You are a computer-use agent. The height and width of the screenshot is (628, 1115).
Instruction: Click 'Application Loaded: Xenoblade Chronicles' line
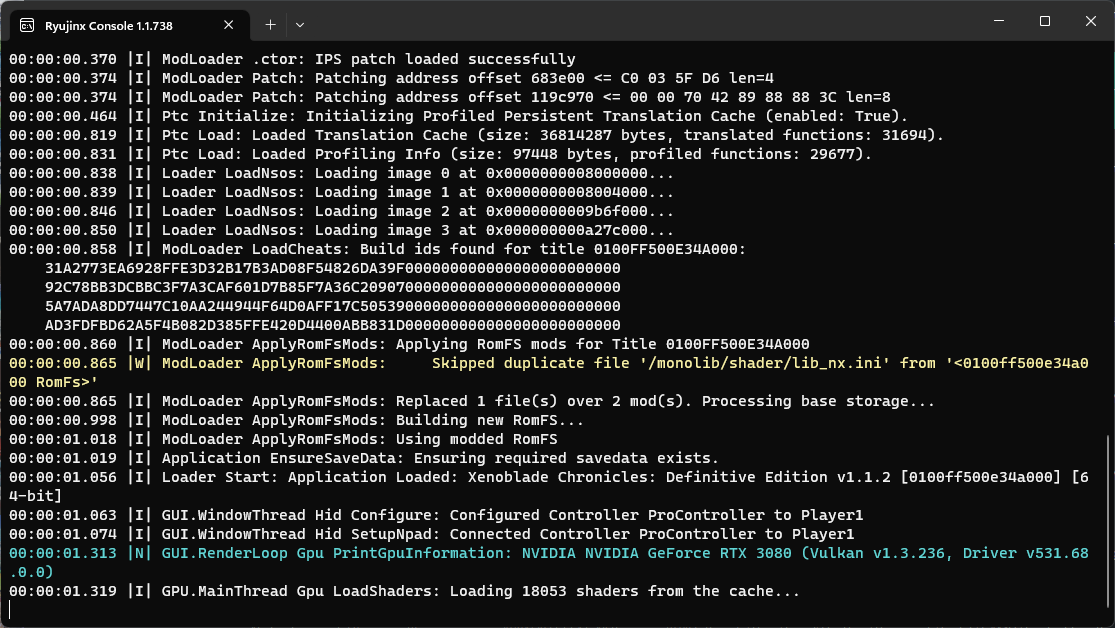[x=549, y=486]
